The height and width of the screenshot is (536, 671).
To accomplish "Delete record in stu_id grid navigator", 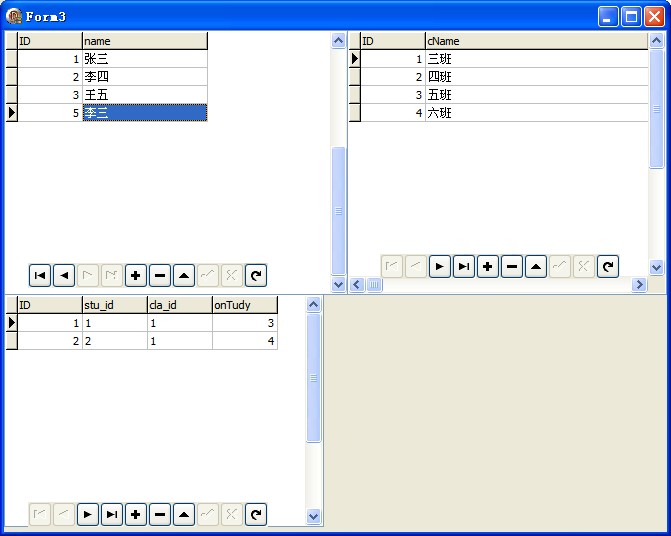I will pos(160,514).
